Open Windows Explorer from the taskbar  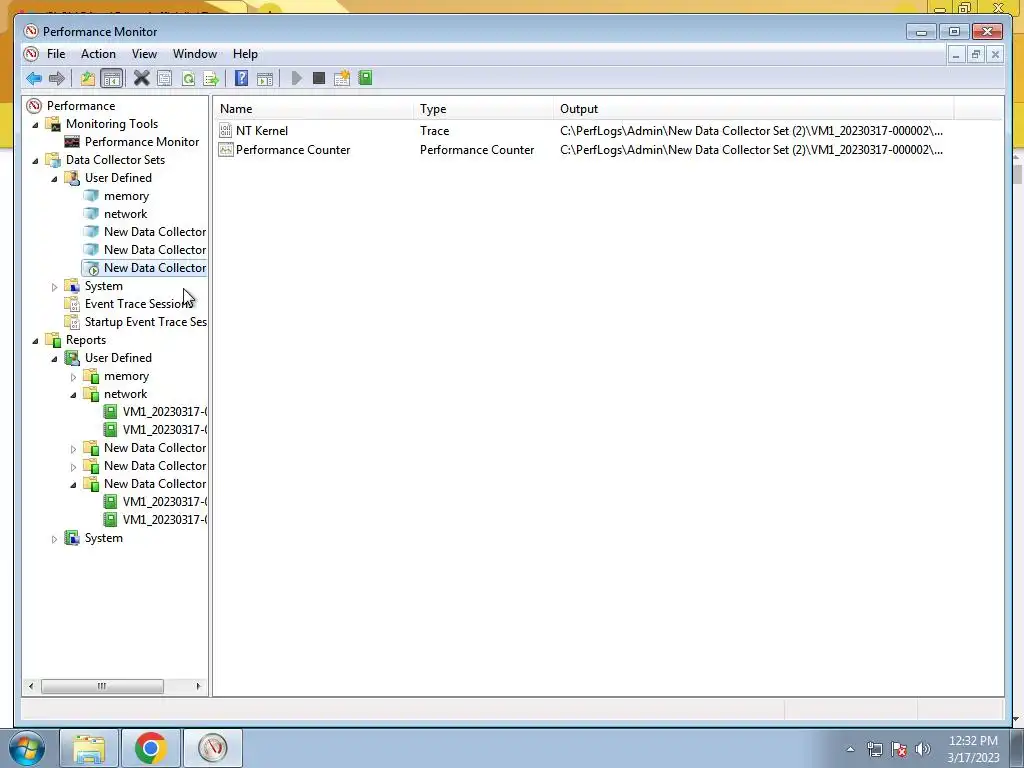(89, 748)
